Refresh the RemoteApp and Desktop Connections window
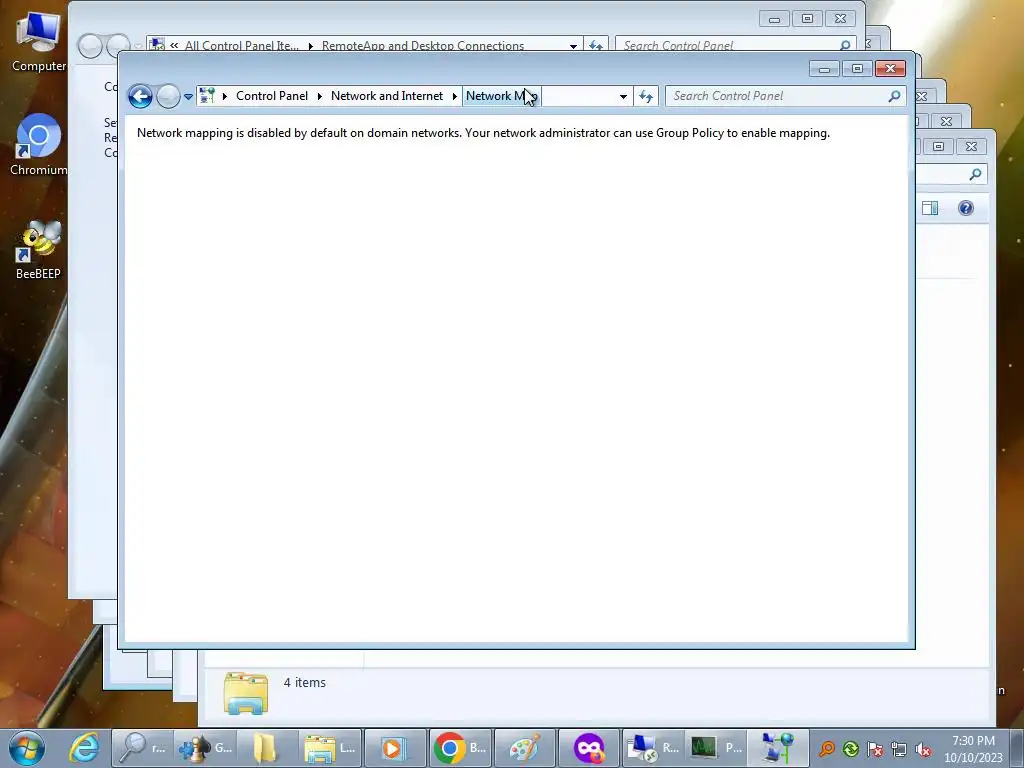Viewport: 1024px width, 768px height. point(596,45)
